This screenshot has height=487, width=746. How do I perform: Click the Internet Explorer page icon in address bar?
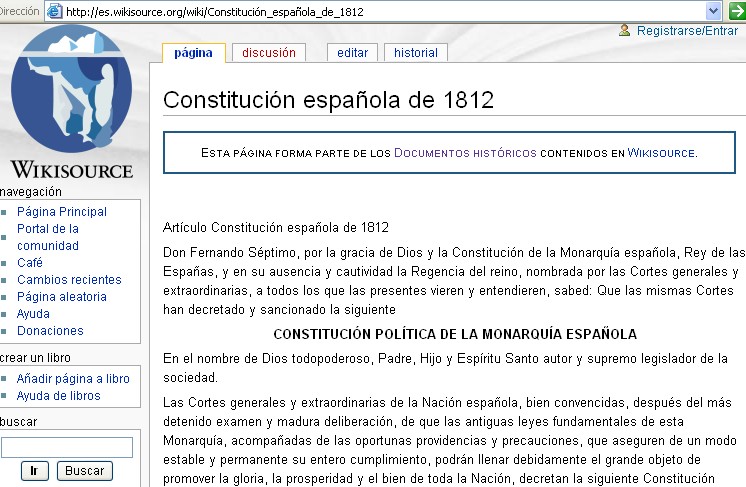tap(55, 11)
